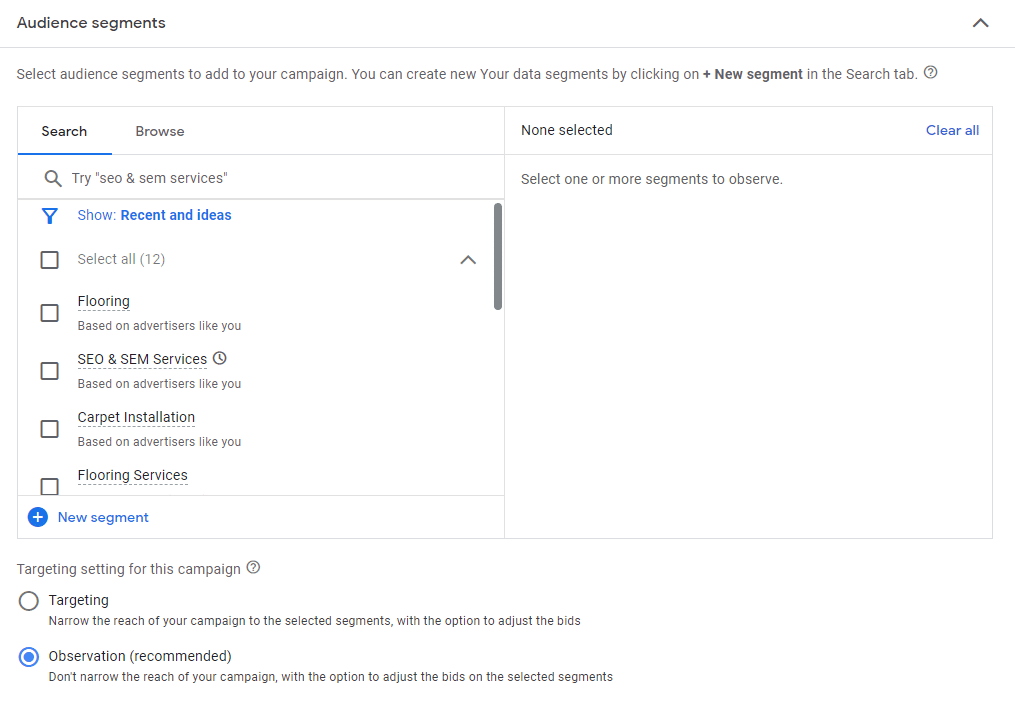Tick the Carpet Installation checkbox

point(50,429)
